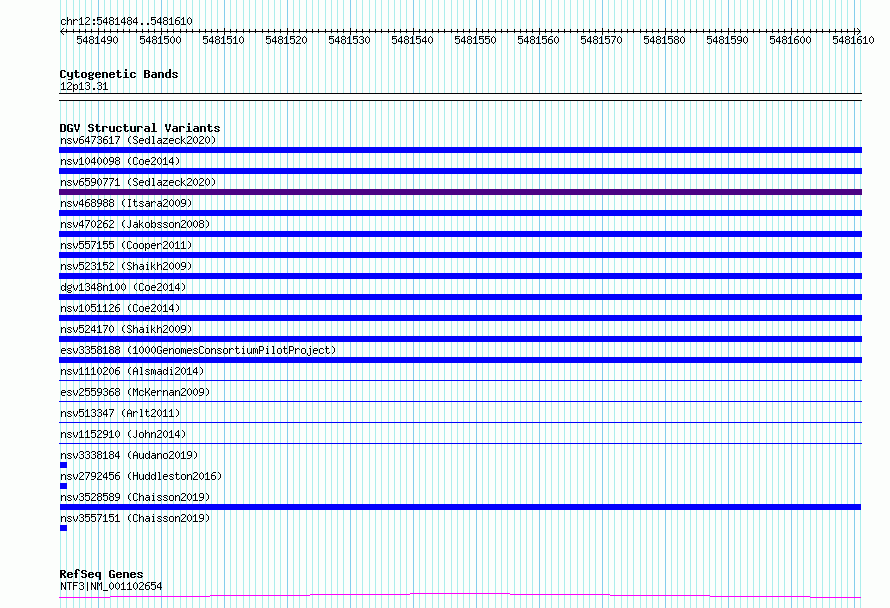Click the blue bar under nsv524170
Image resolution: width=890 pixels, height=608 pixels.
click(x=460, y=339)
